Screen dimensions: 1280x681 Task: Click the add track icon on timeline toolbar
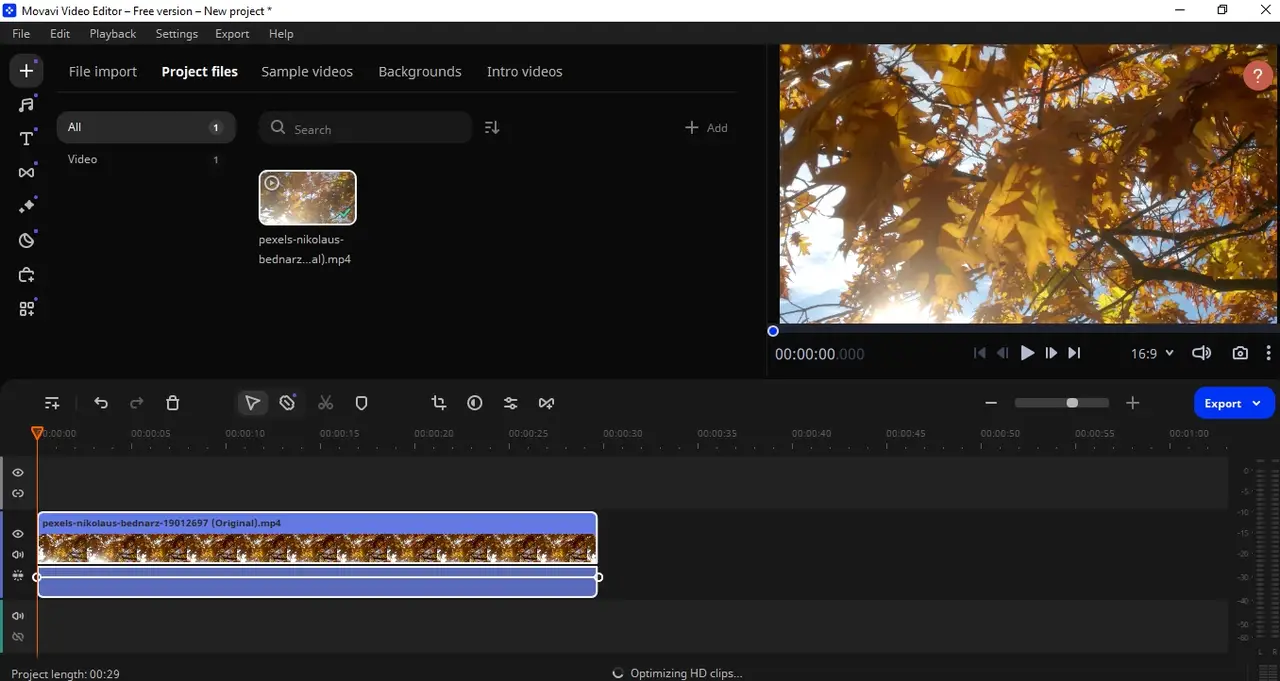point(52,403)
